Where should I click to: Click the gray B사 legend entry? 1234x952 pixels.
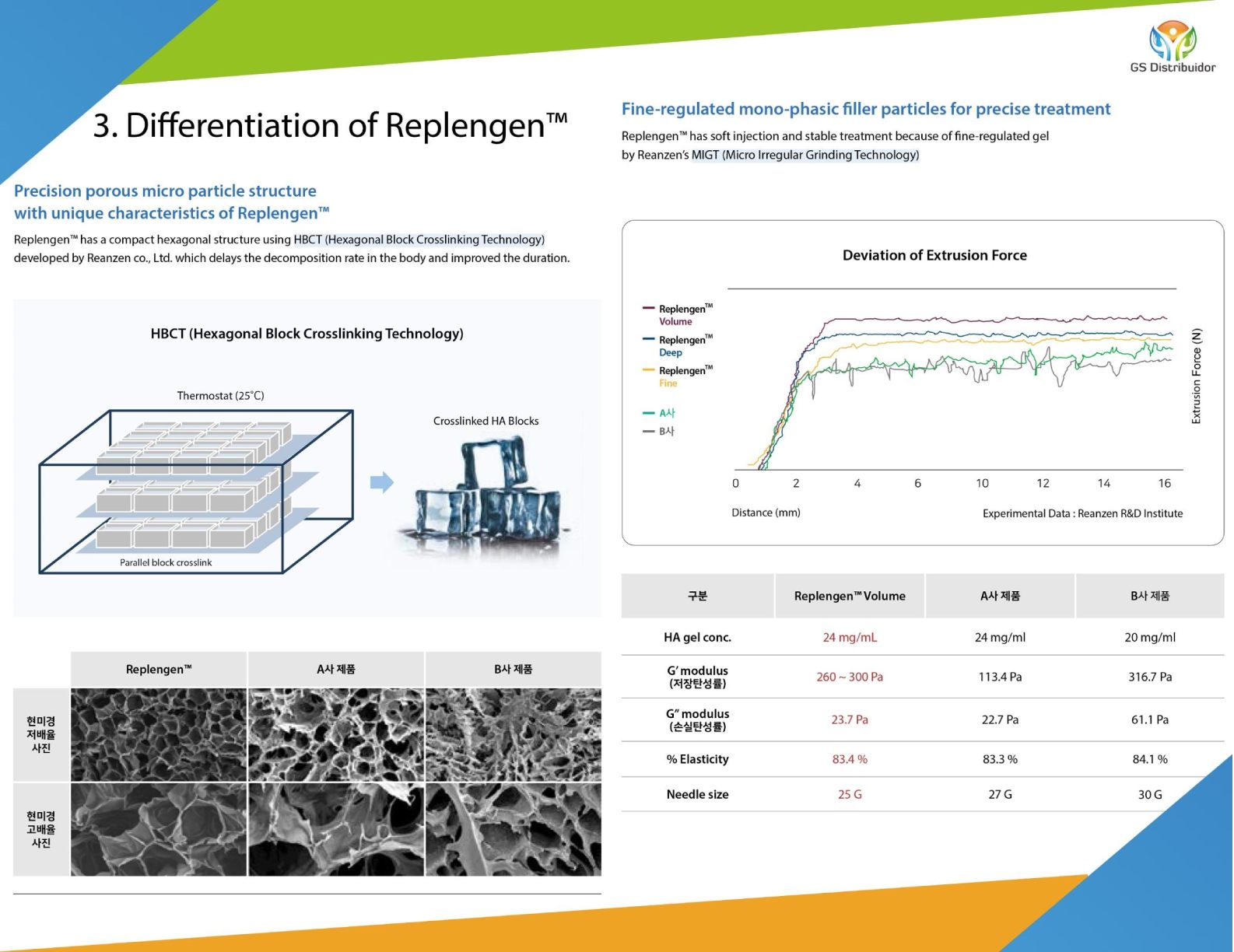pos(660,431)
